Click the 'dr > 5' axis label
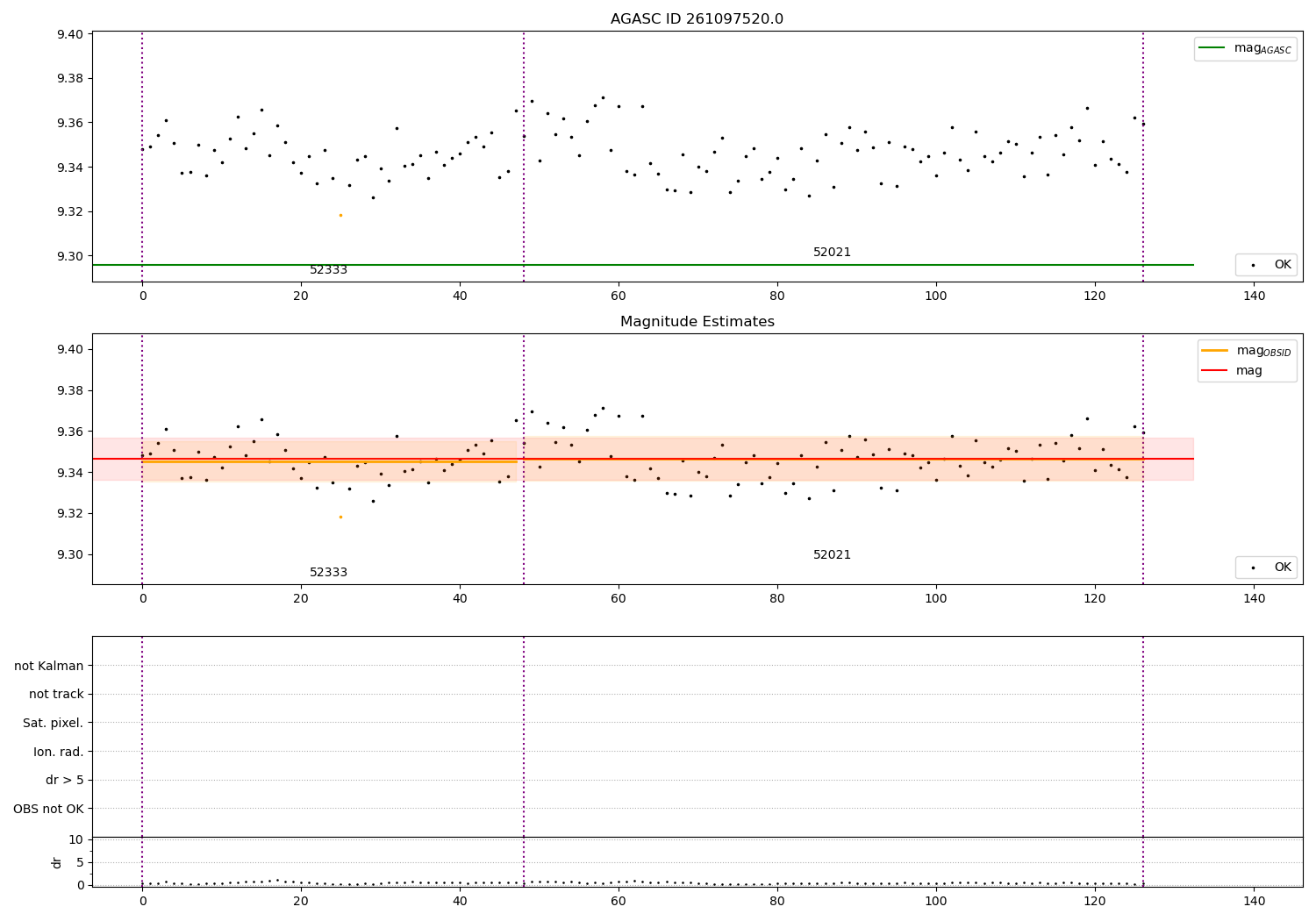The image size is (1316, 921). pyautogui.click(x=65, y=781)
